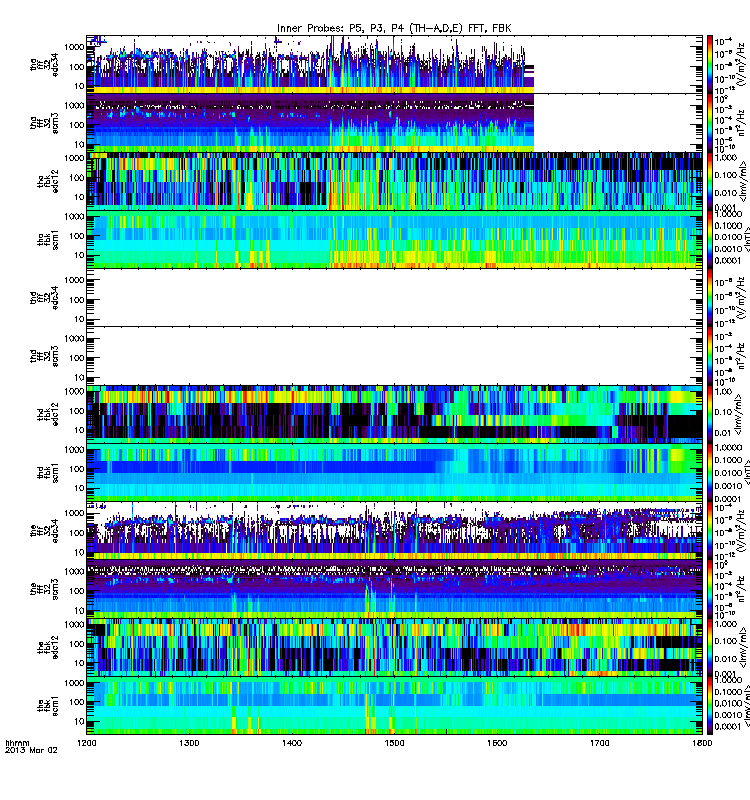
Task: Click the "hhmm" axis unit label
Action: click(17, 743)
